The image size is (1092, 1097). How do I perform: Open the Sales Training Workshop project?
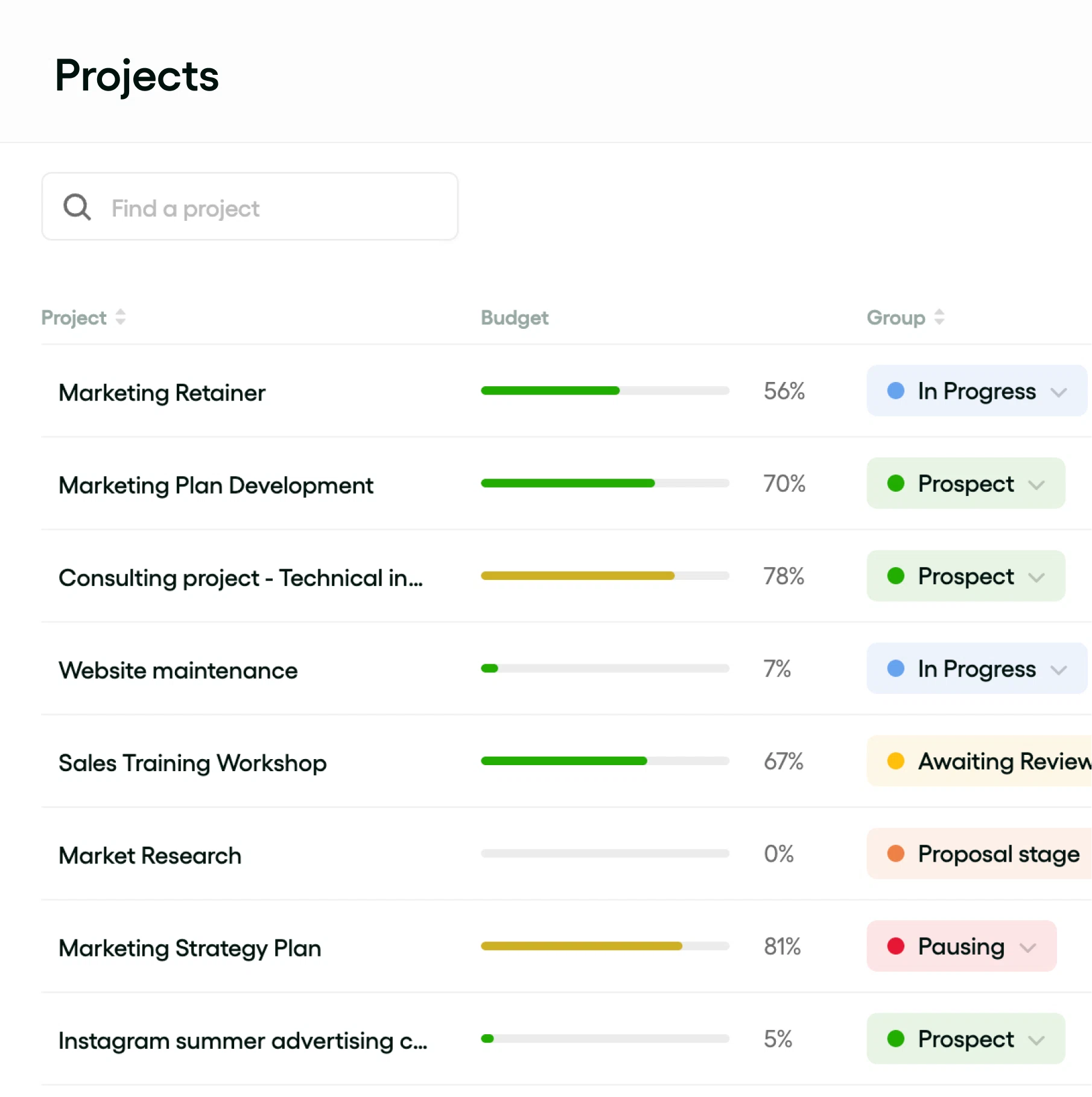click(192, 763)
